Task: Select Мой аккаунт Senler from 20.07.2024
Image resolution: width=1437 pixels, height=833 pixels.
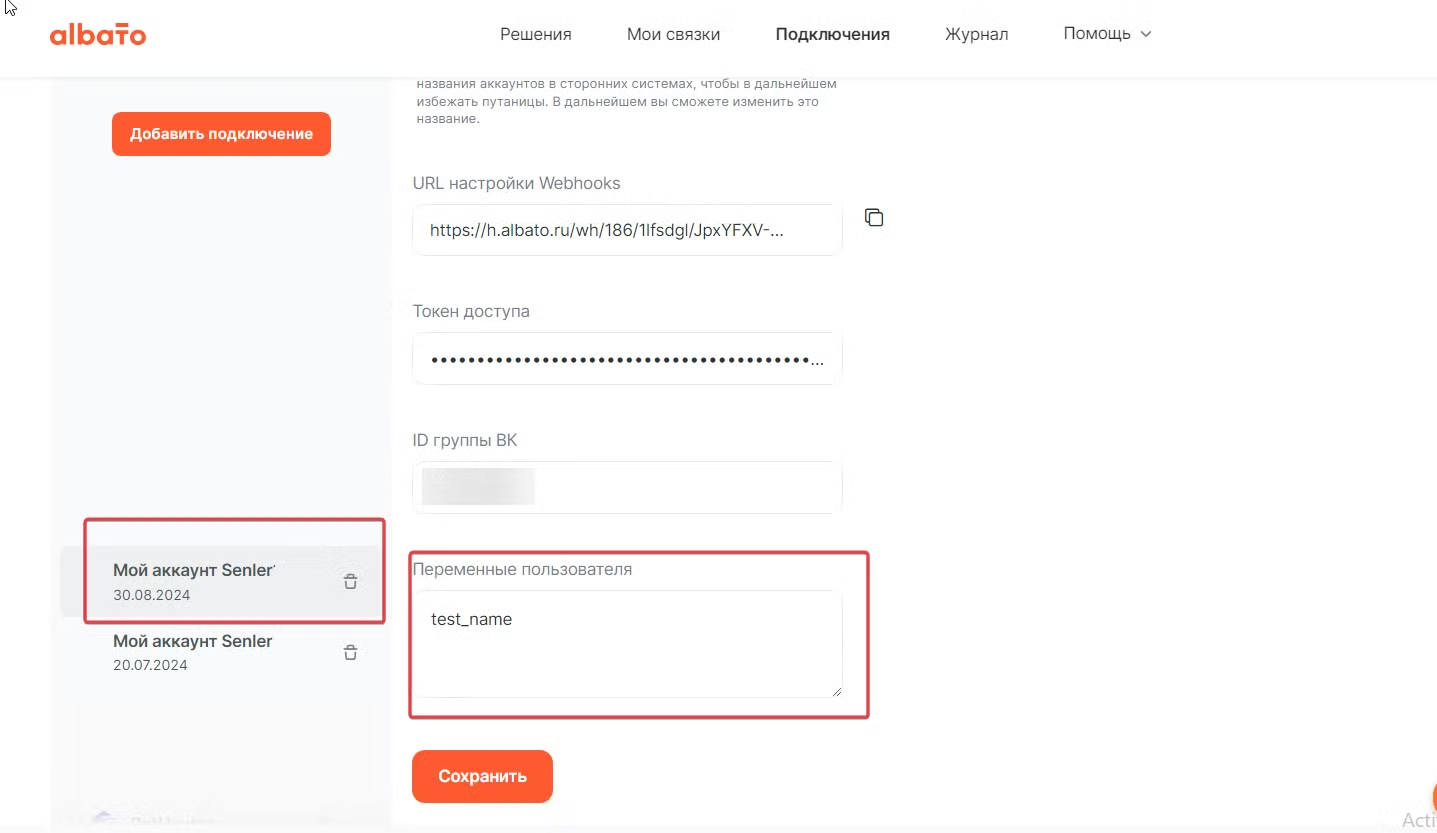Action: [193, 651]
